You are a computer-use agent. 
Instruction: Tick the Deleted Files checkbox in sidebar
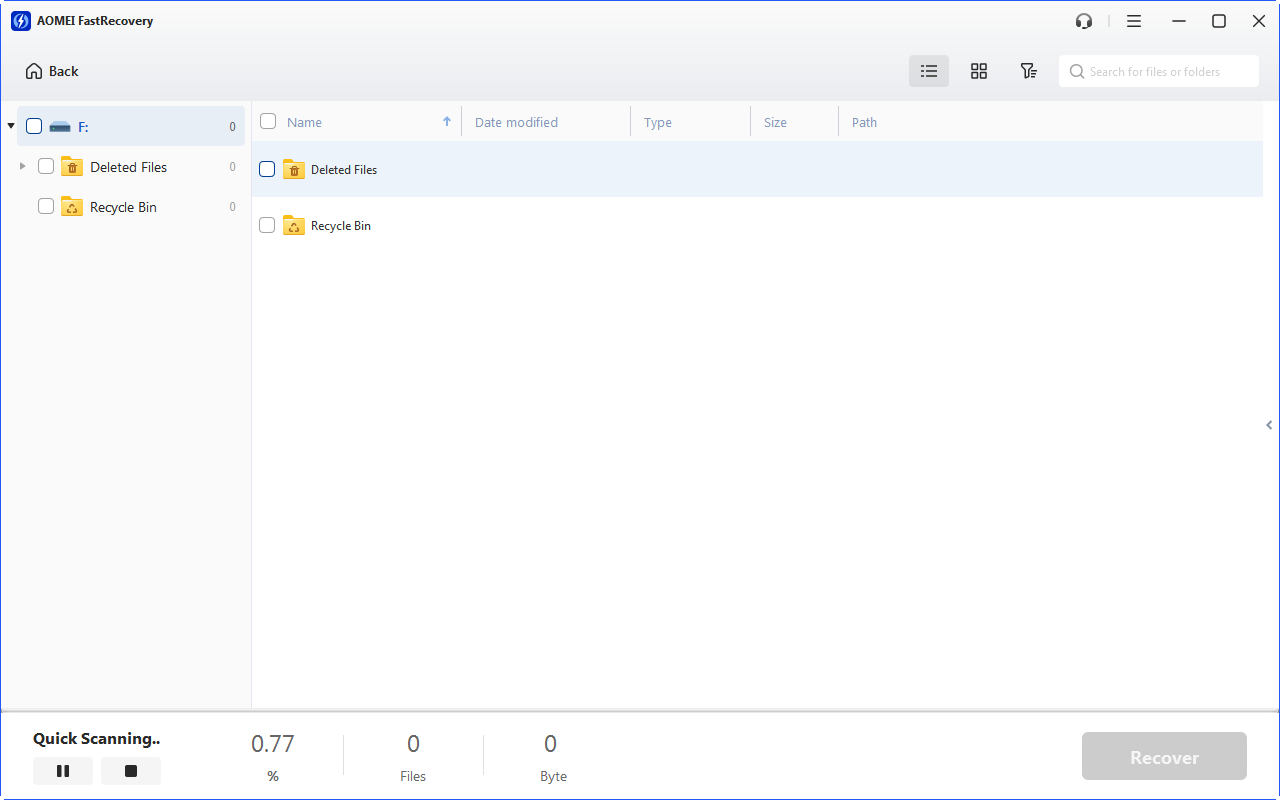pyautogui.click(x=46, y=166)
